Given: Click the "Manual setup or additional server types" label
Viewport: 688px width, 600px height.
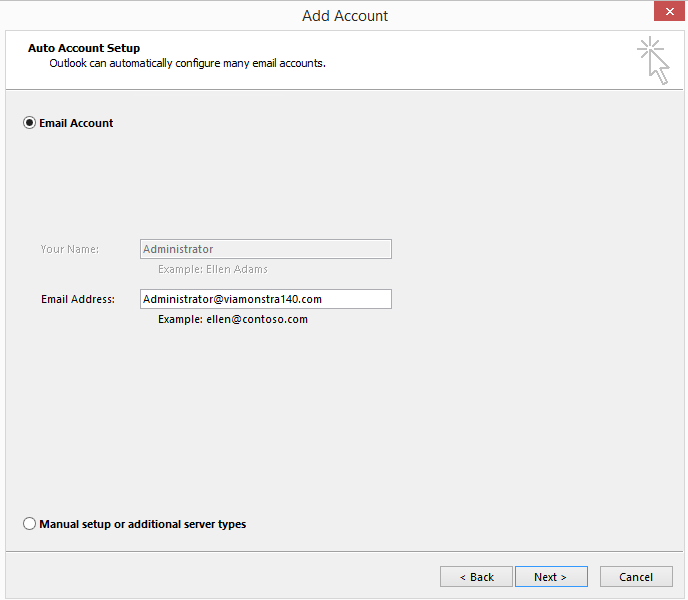Looking at the screenshot, I should pos(142,524).
